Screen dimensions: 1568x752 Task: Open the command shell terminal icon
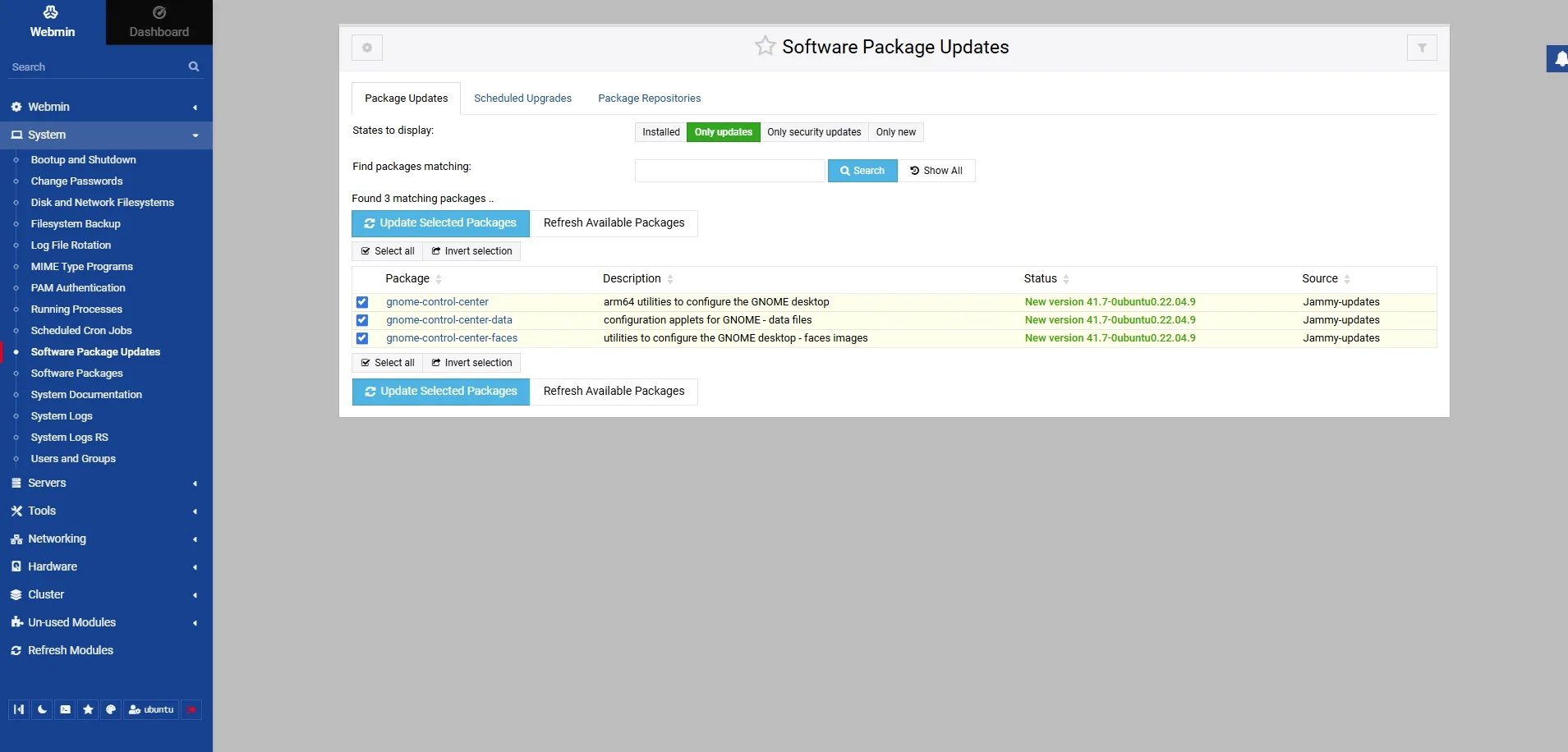coord(65,709)
